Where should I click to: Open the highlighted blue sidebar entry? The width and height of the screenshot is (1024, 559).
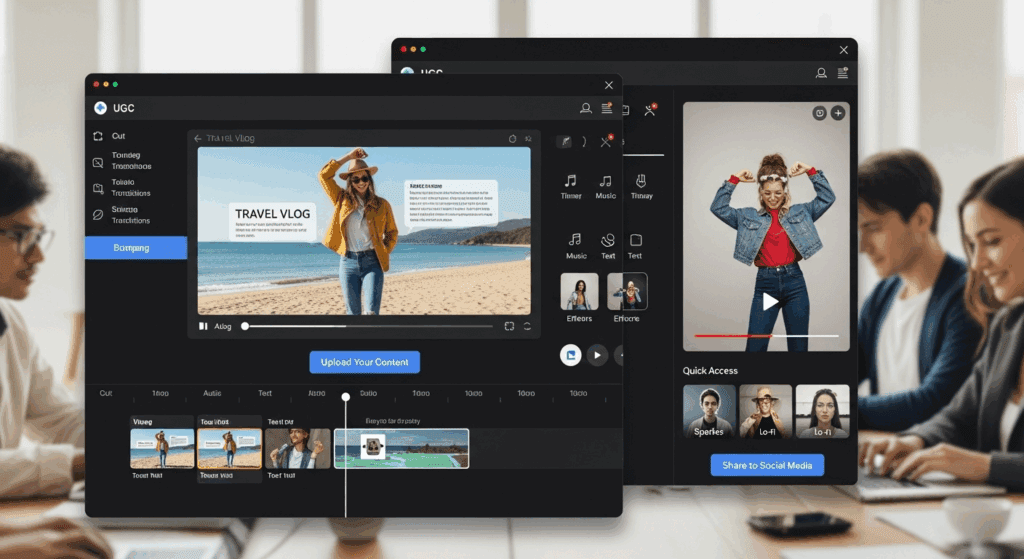coord(136,248)
